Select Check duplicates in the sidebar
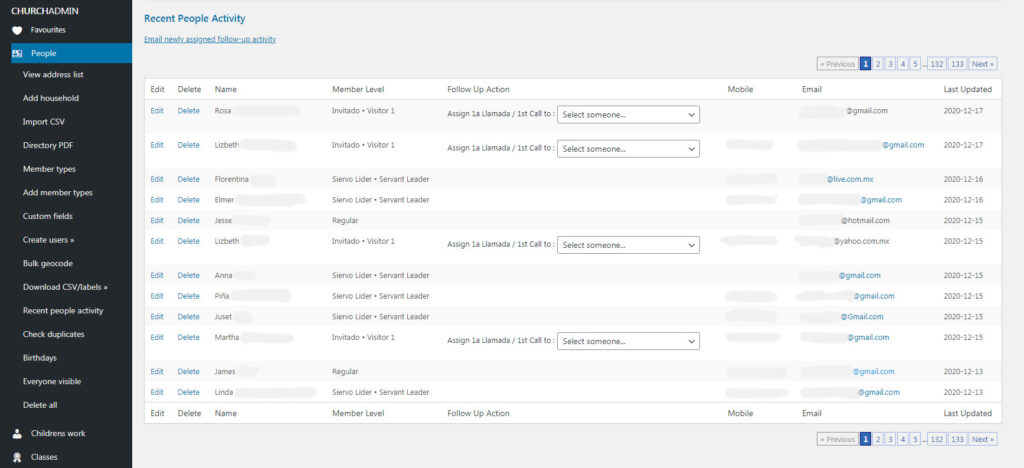The height and width of the screenshot is (468, 1024). (53, 334)
